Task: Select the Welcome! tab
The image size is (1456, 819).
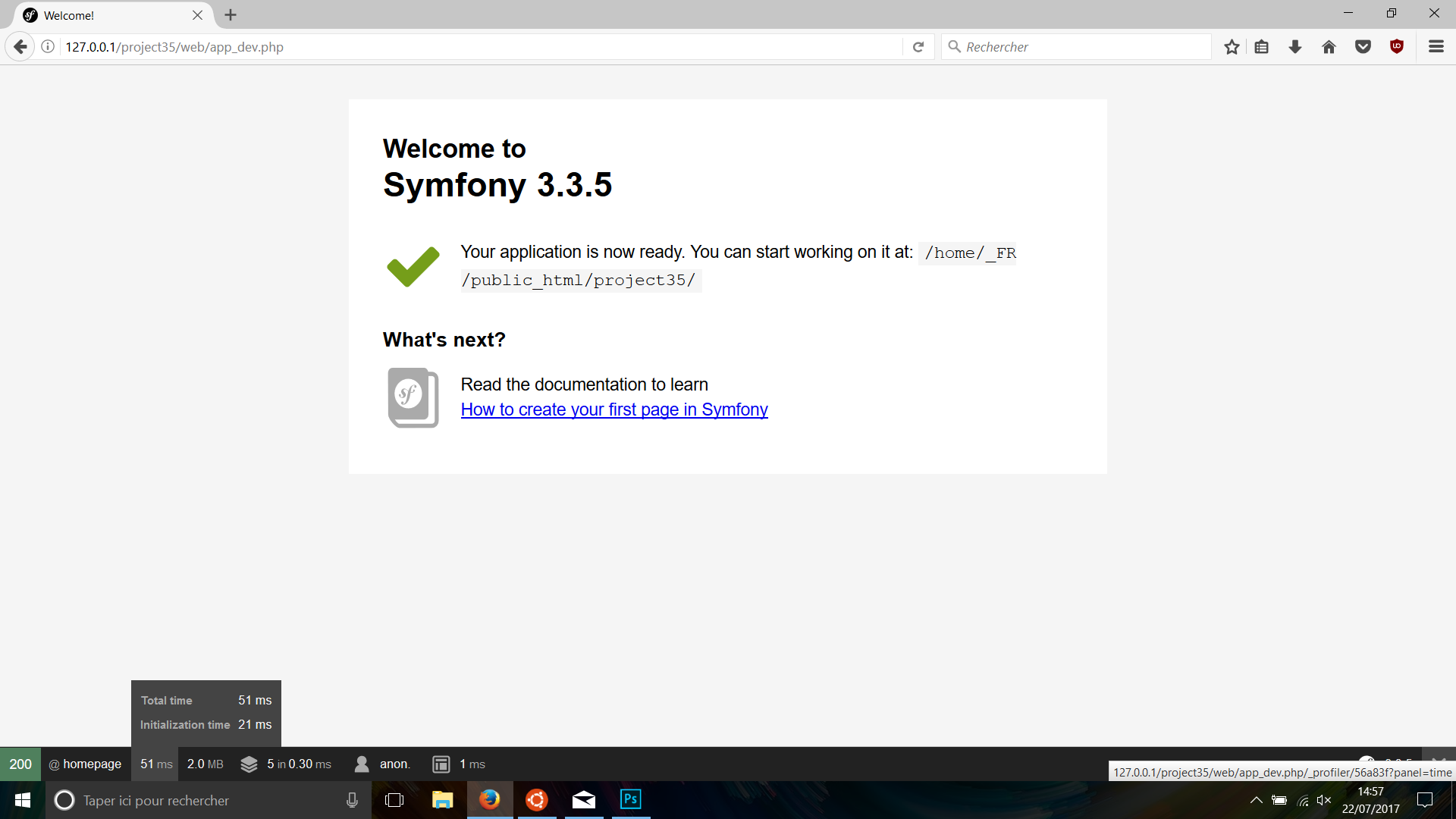Action: (x=106, y=15)
